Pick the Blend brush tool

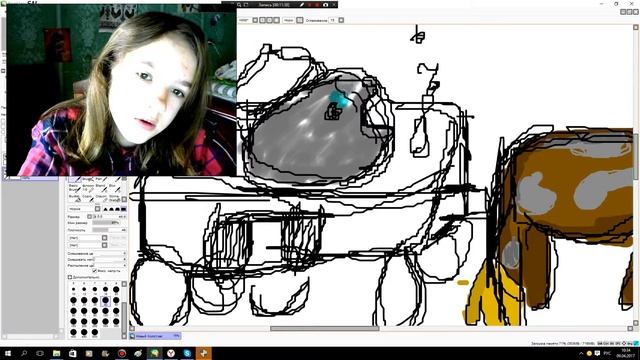100,188
